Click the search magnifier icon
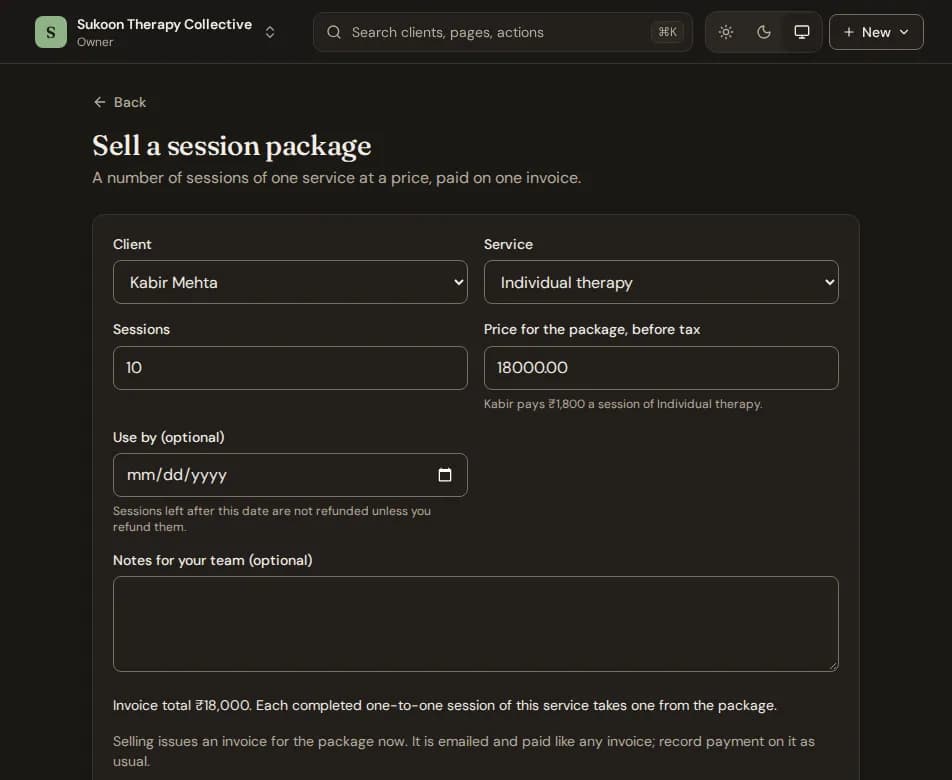The image size is (952, 780). tap(334, 32)
